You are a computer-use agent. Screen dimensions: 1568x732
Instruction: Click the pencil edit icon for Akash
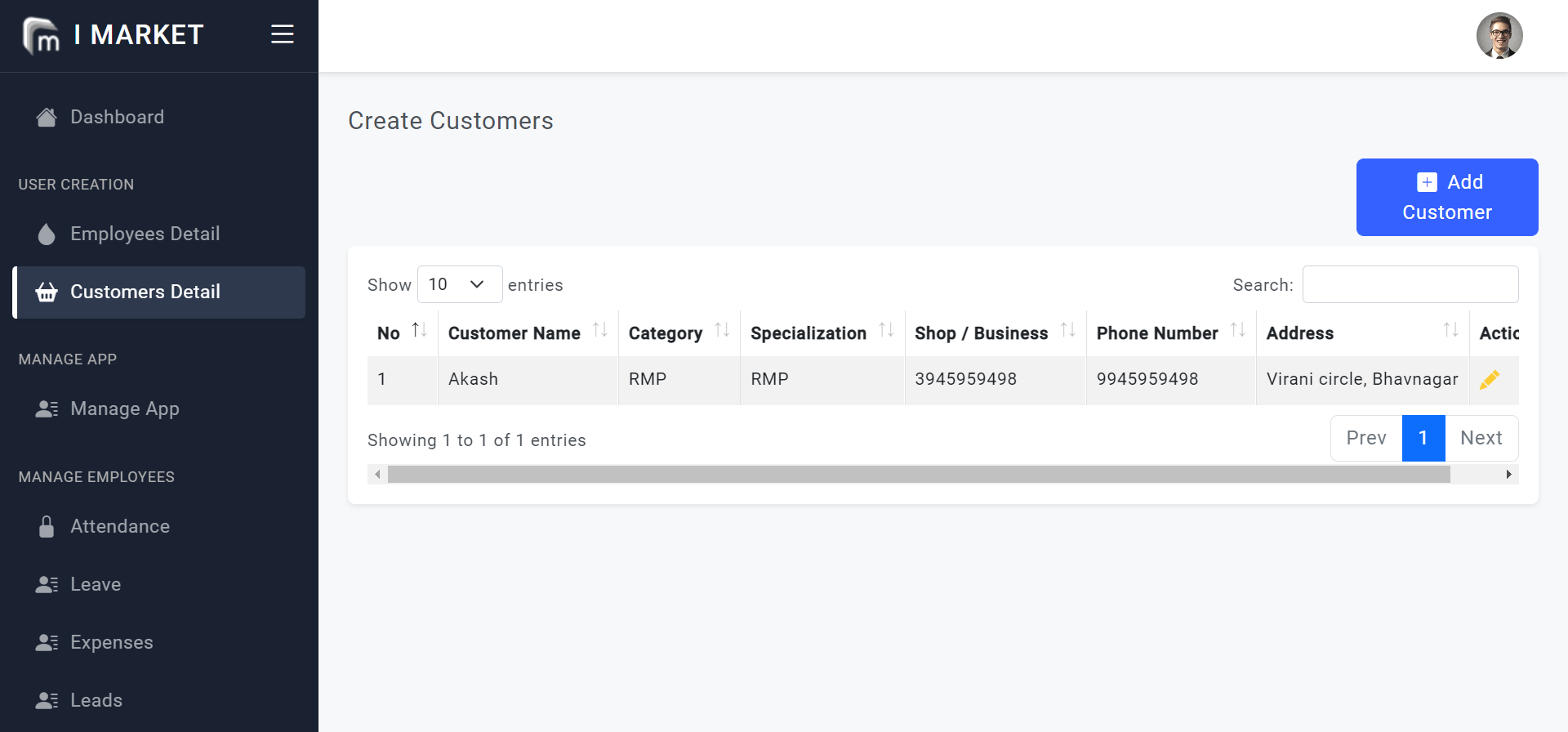tap(1489, 380)
